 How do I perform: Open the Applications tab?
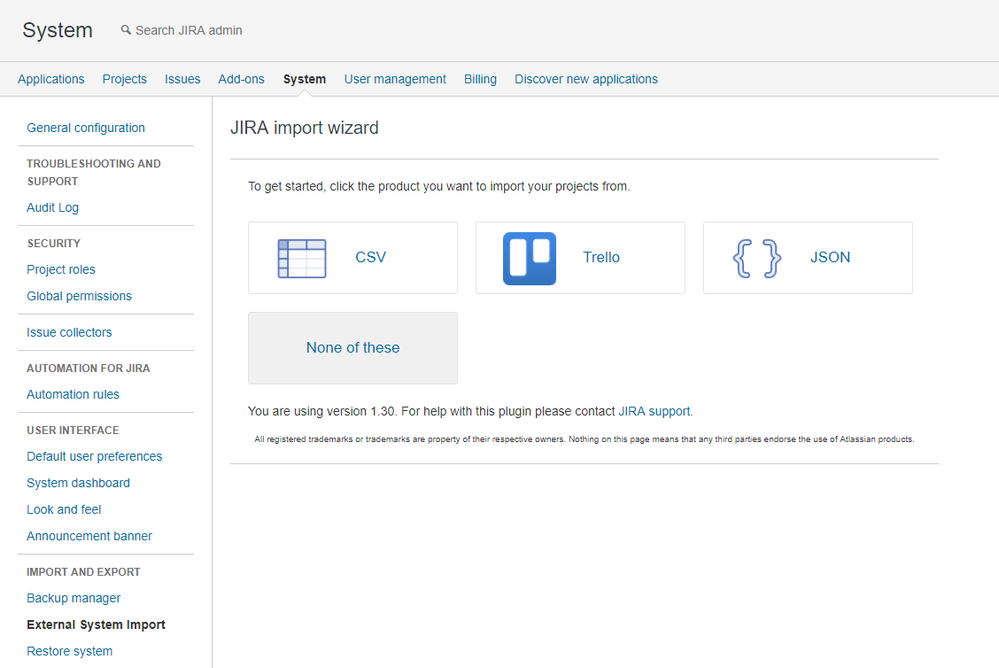(51, 79)
